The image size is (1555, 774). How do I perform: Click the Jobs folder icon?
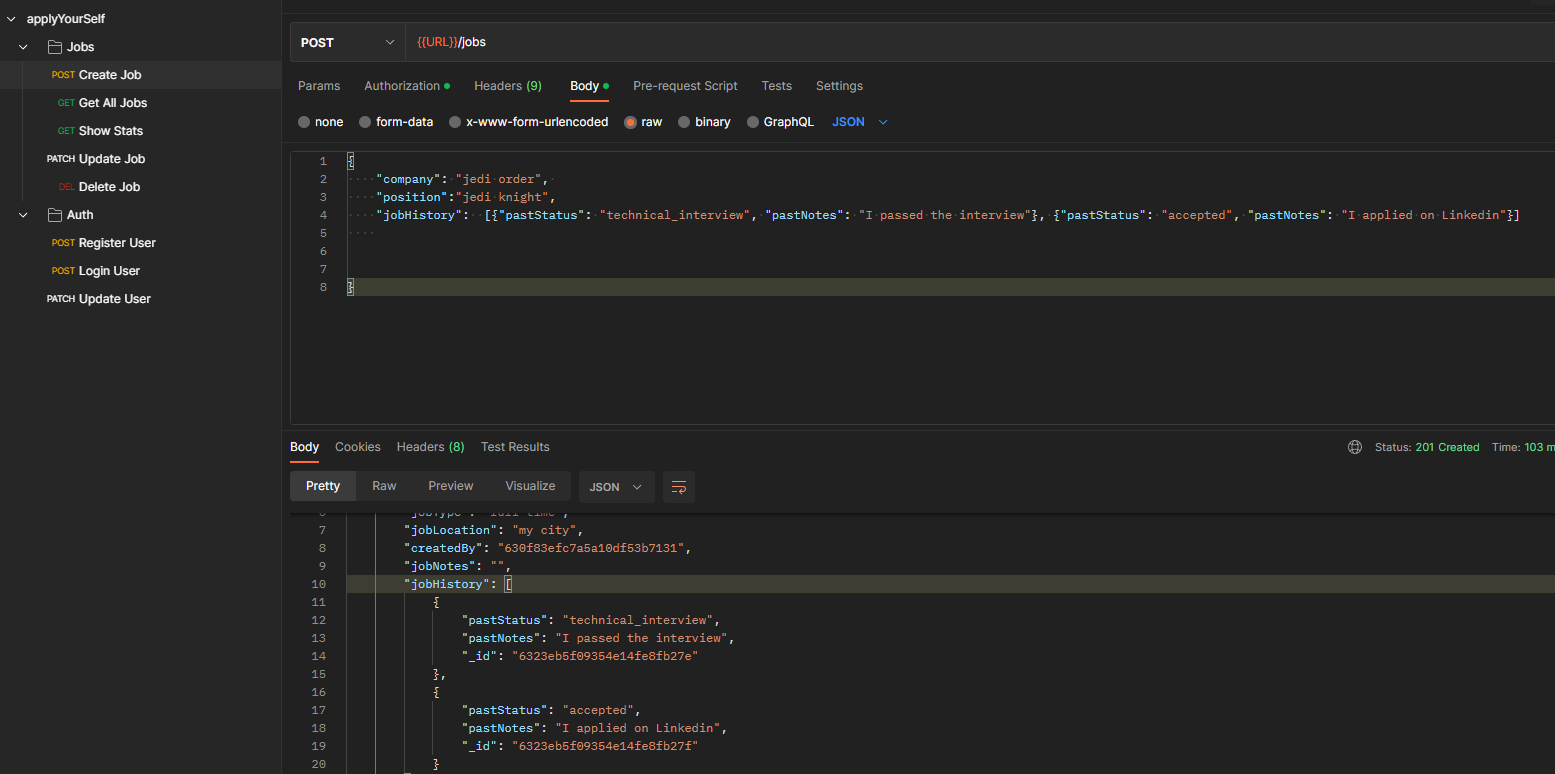(55, 47)
